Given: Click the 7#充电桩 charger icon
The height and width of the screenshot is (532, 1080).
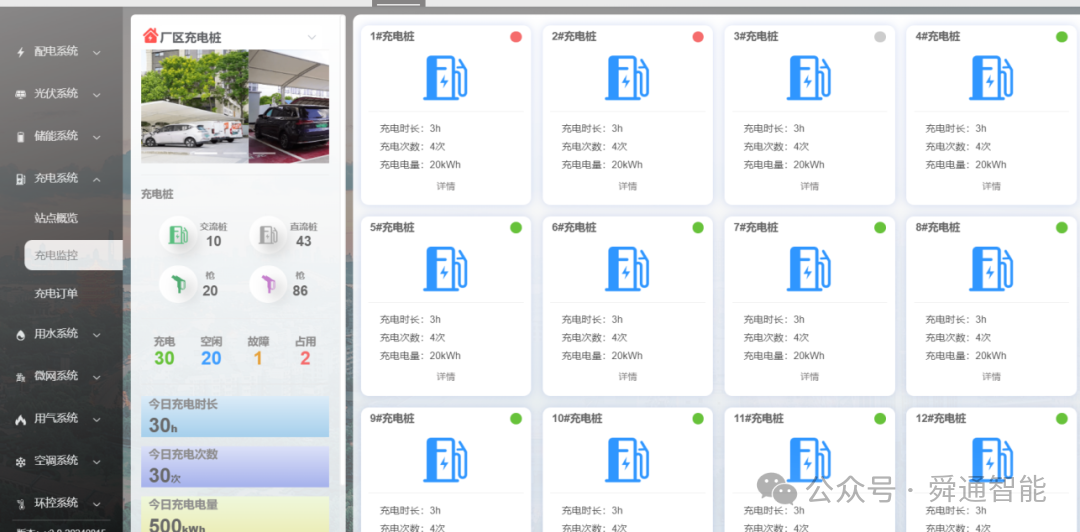Looking at the screenshot, I should 809,269.
